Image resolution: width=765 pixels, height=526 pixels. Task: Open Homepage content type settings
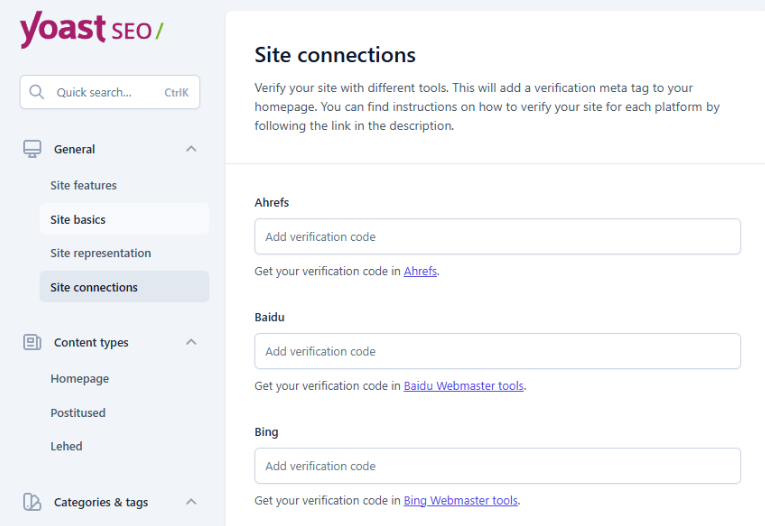tap(80, 379)
